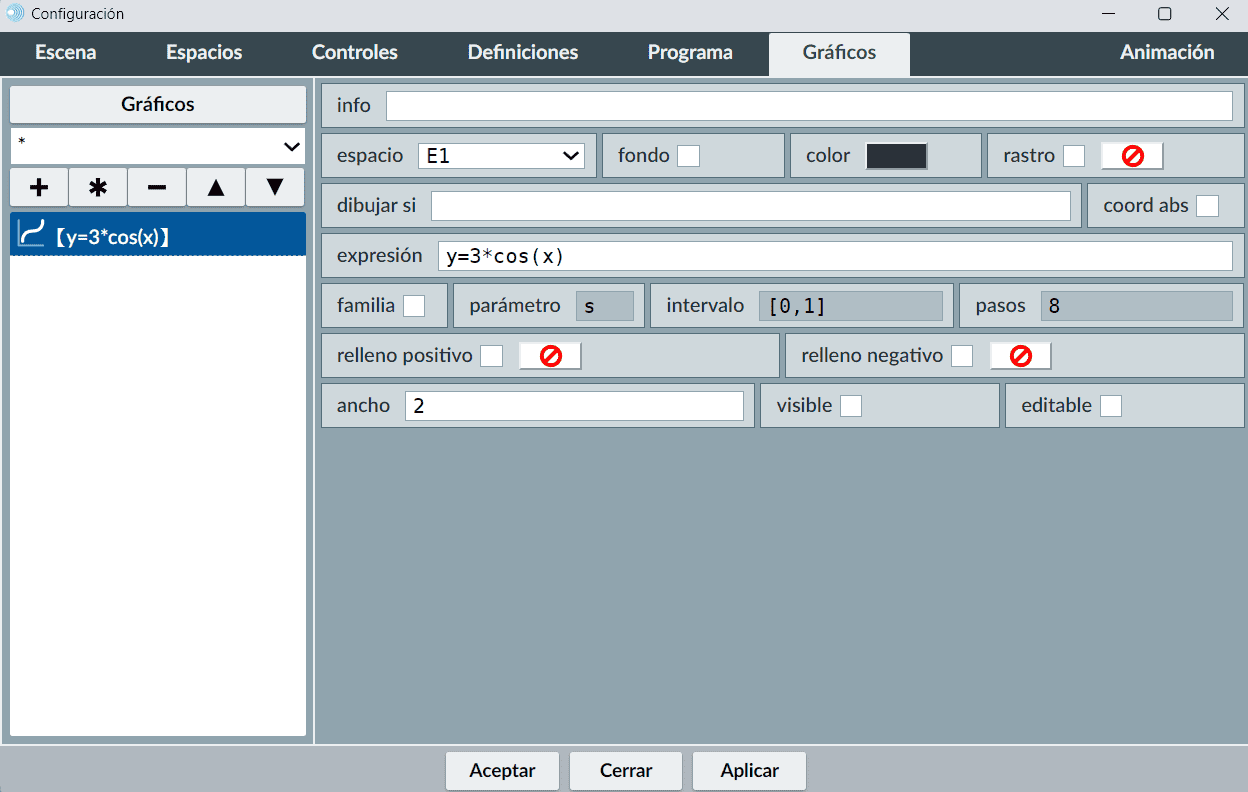
Task: Choose relleno positivo color button
Action: pos(549,356)
